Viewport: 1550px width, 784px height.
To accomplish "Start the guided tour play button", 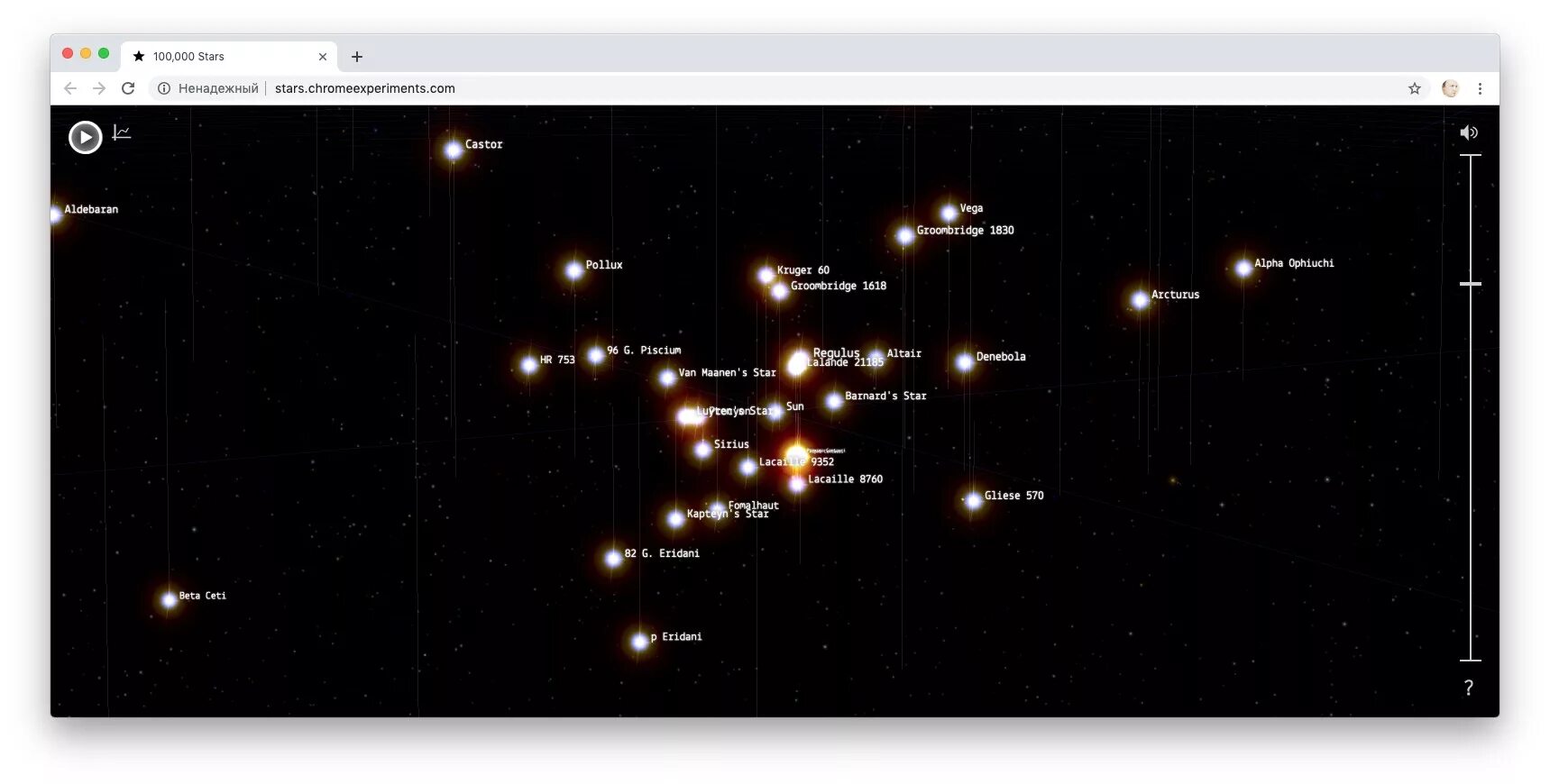I will click(x=86, y=137).
